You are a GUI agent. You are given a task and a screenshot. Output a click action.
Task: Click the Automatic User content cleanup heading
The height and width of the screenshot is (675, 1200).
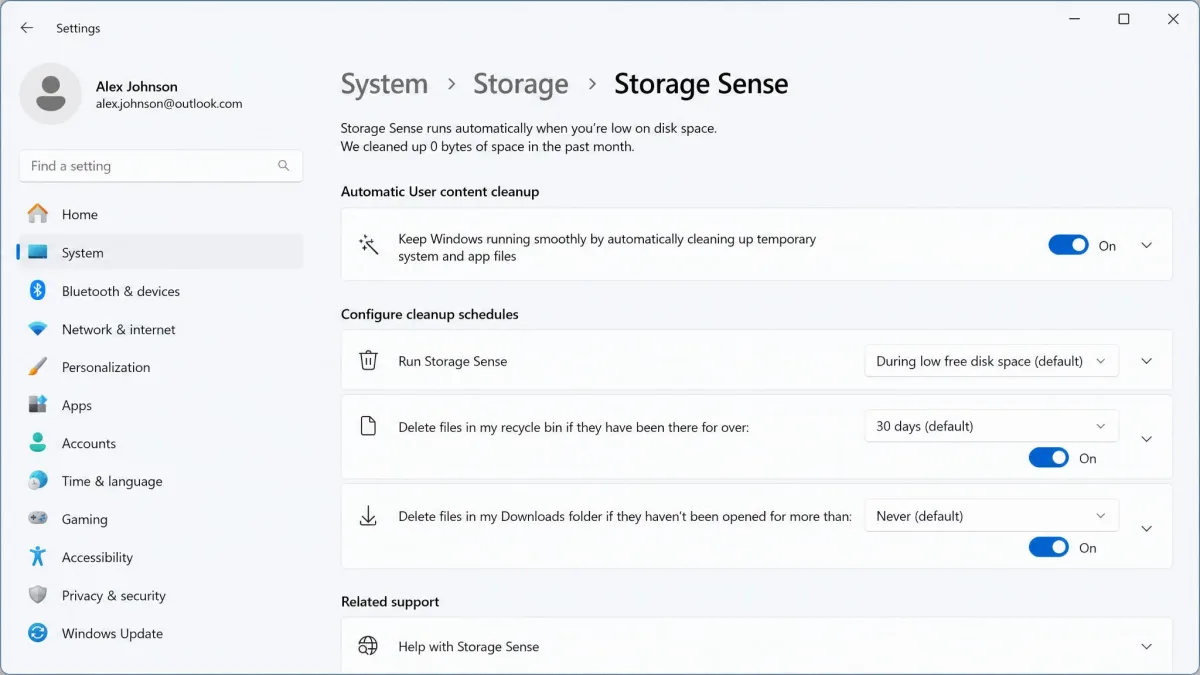(440, 191)
